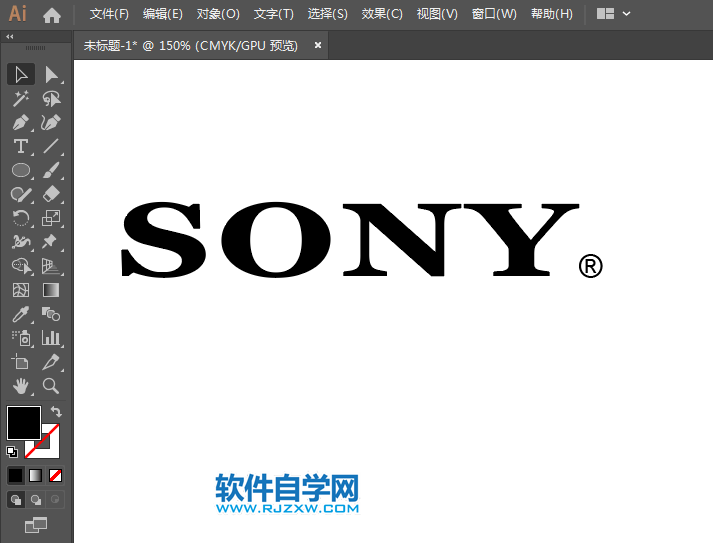The height and width of the screenshot is (543, 713).
Task: Select the Slice tool
Action: click(x=51, y=362)
